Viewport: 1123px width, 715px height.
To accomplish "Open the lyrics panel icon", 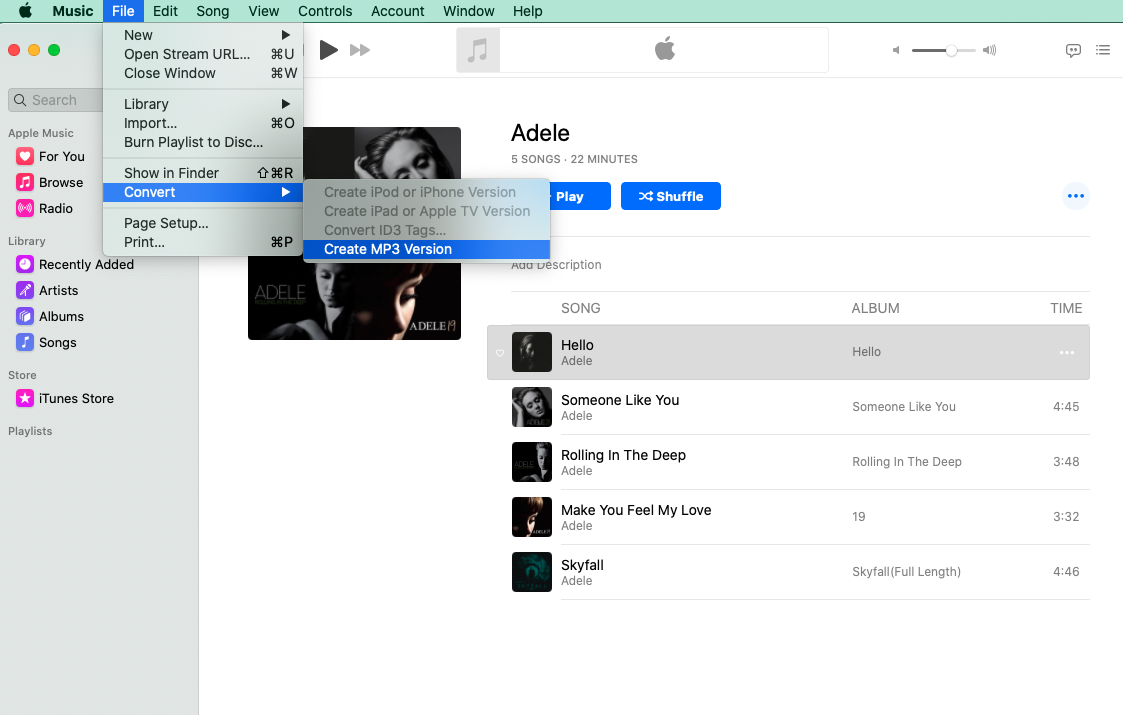I will [x=1073, y=50].
